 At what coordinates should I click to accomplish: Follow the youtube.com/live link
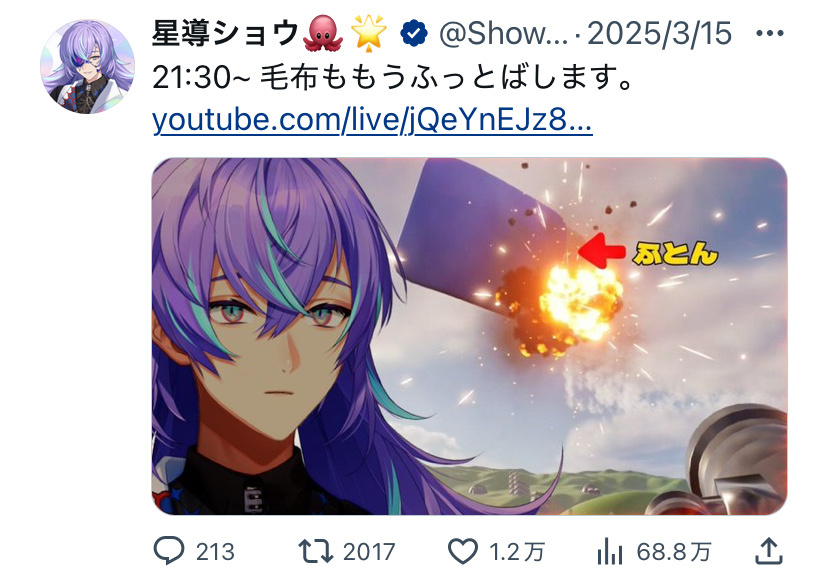click(x=372, y=119)
